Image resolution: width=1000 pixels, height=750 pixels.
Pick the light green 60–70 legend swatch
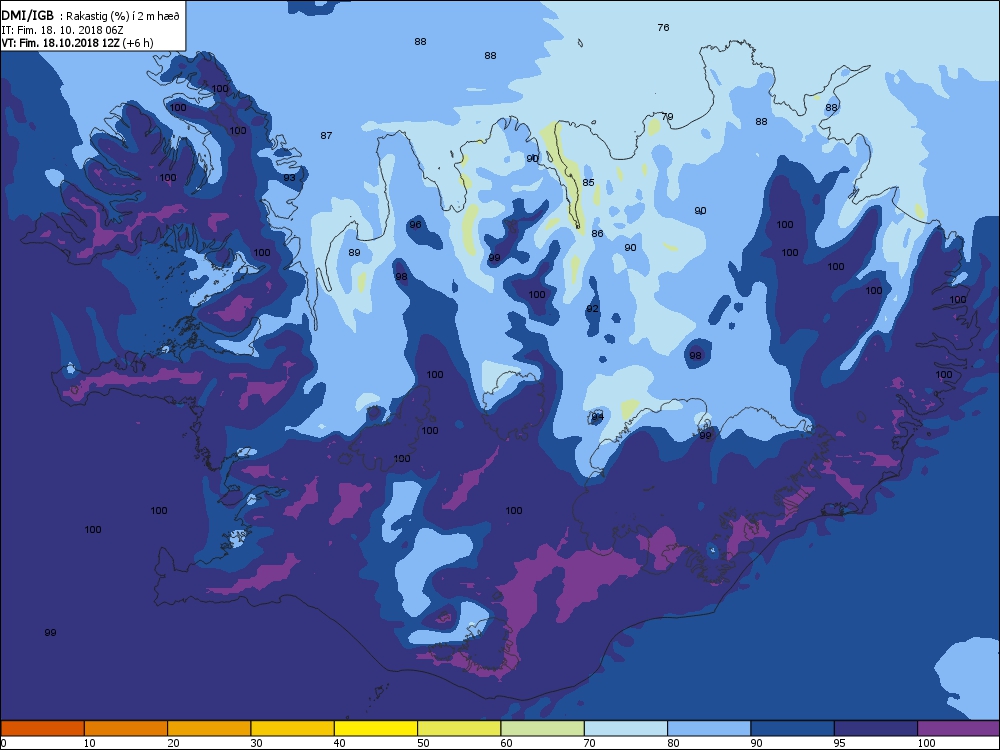click(x=543, y=728)
